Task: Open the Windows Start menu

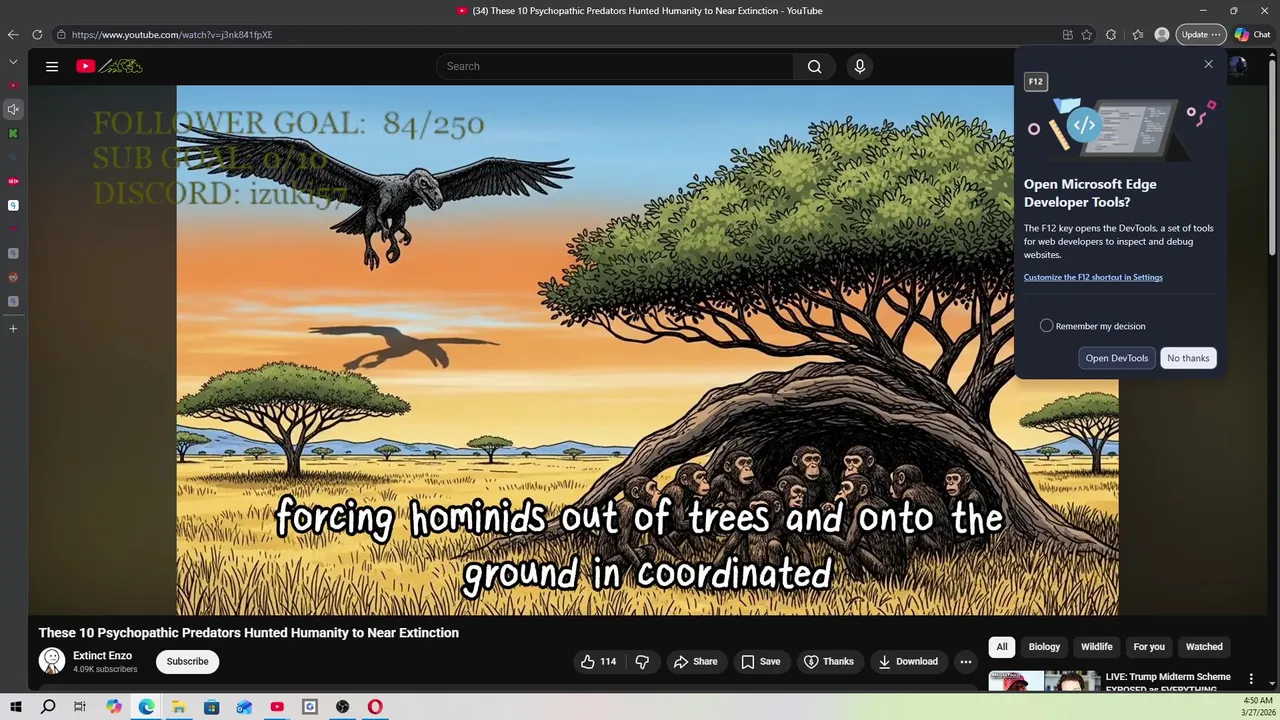Action: click(x=15, y=707)
